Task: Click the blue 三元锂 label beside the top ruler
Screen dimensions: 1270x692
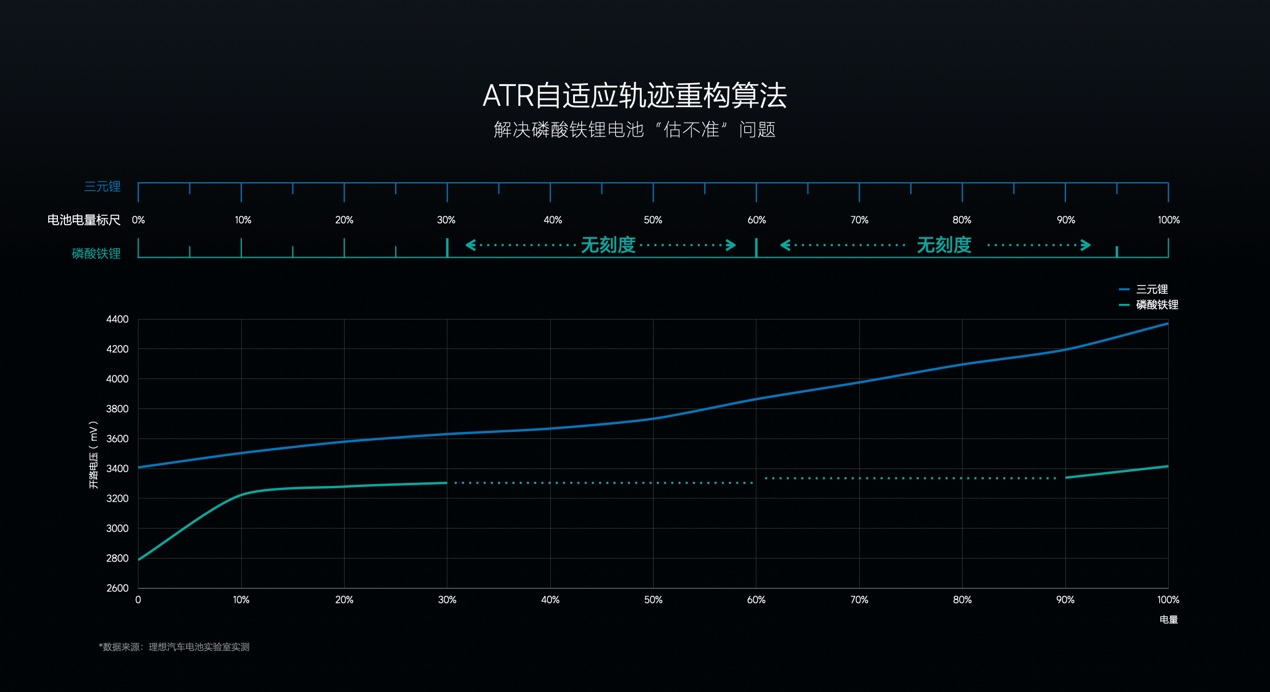Action: click(102, 187)
